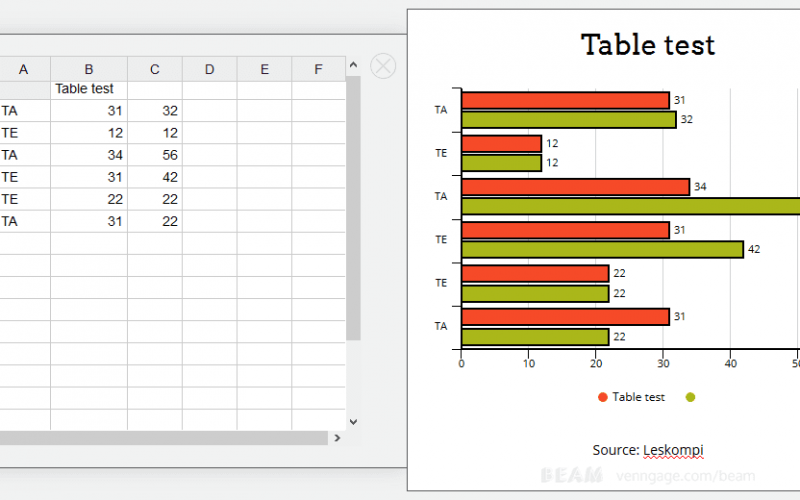Click the green bar labeled 42
The width and height of the screenshot is (800, 500).
[x=602, y=249]
